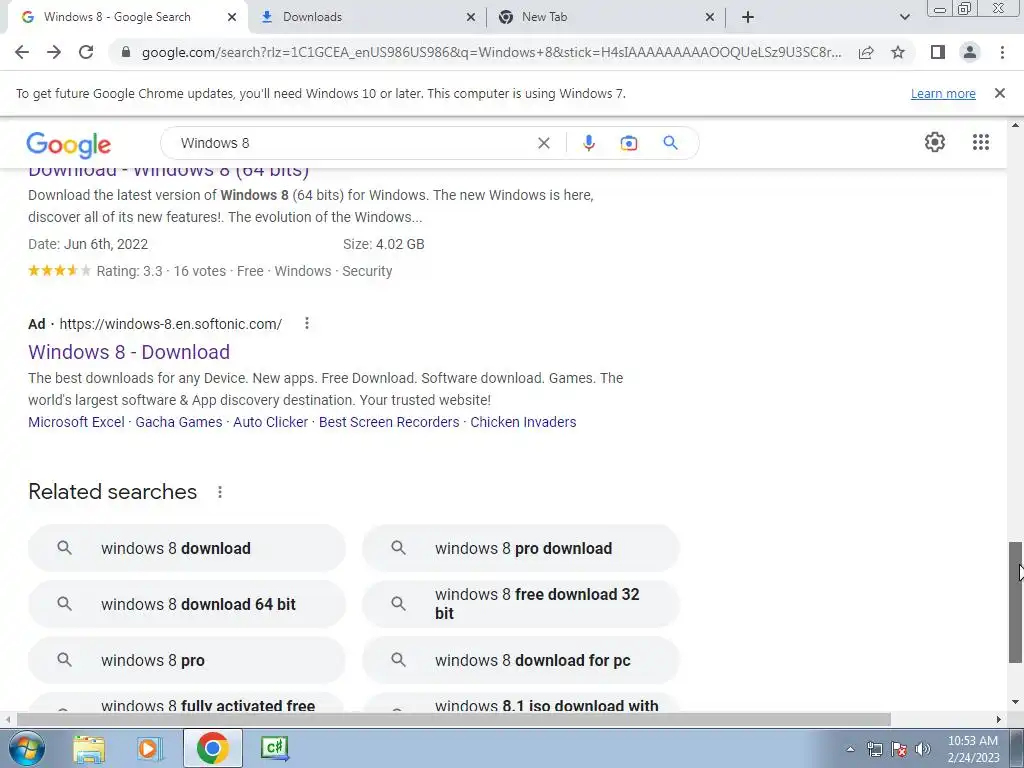Start Google voice search with microphone
1024x768 pixels.
pyautogui.click(x=589, y=143)
